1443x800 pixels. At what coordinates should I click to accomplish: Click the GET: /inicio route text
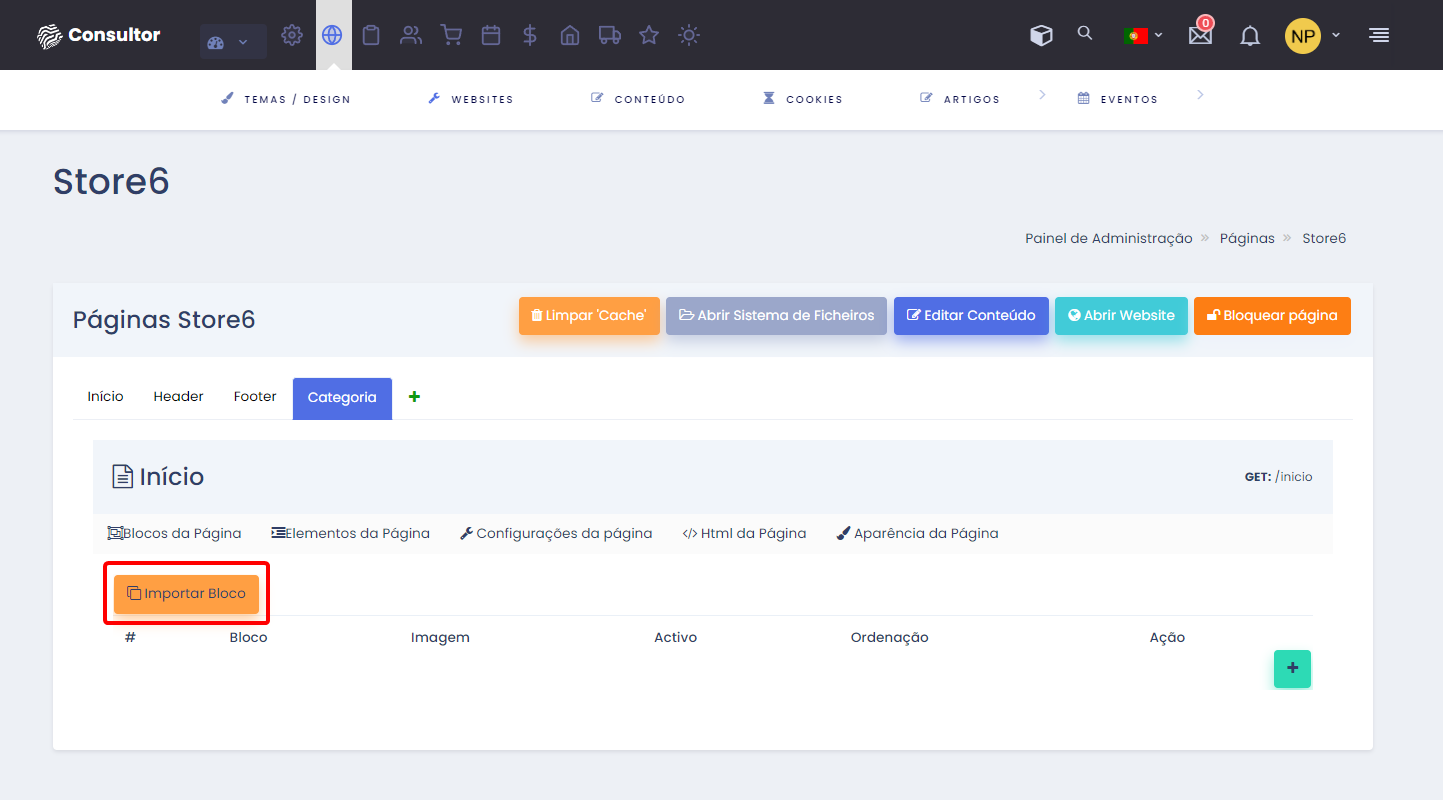[x=1278, y=477]
